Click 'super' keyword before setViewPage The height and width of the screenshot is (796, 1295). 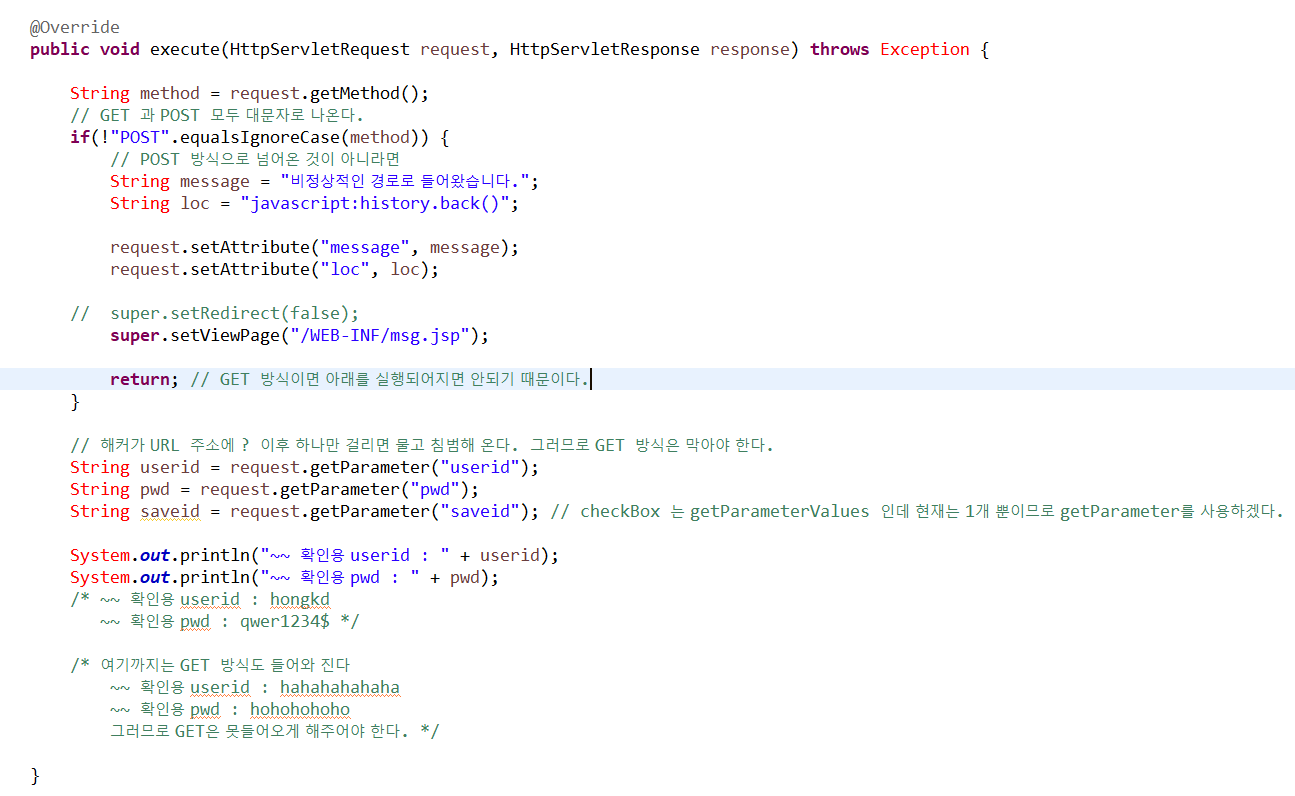(x=135, y=335)
